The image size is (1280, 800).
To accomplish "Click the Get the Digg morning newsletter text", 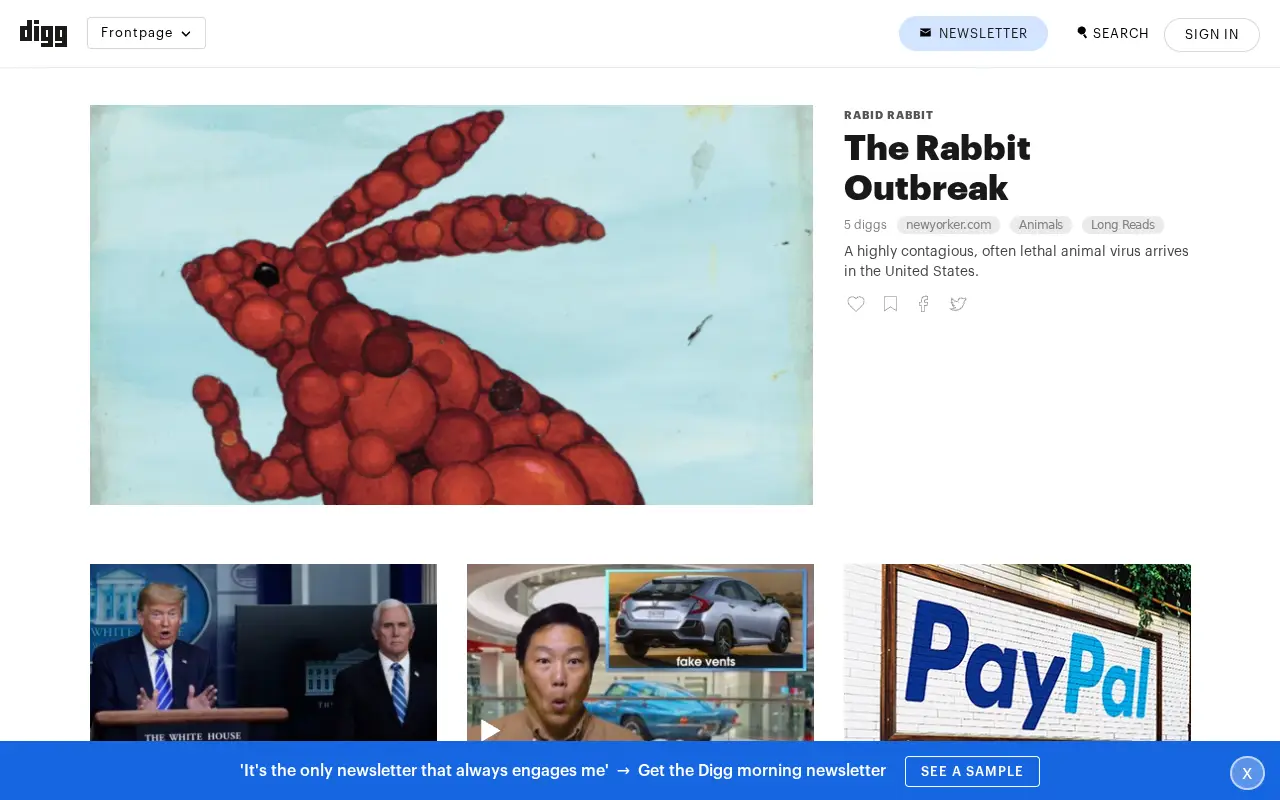I will [x=762, y=771].
